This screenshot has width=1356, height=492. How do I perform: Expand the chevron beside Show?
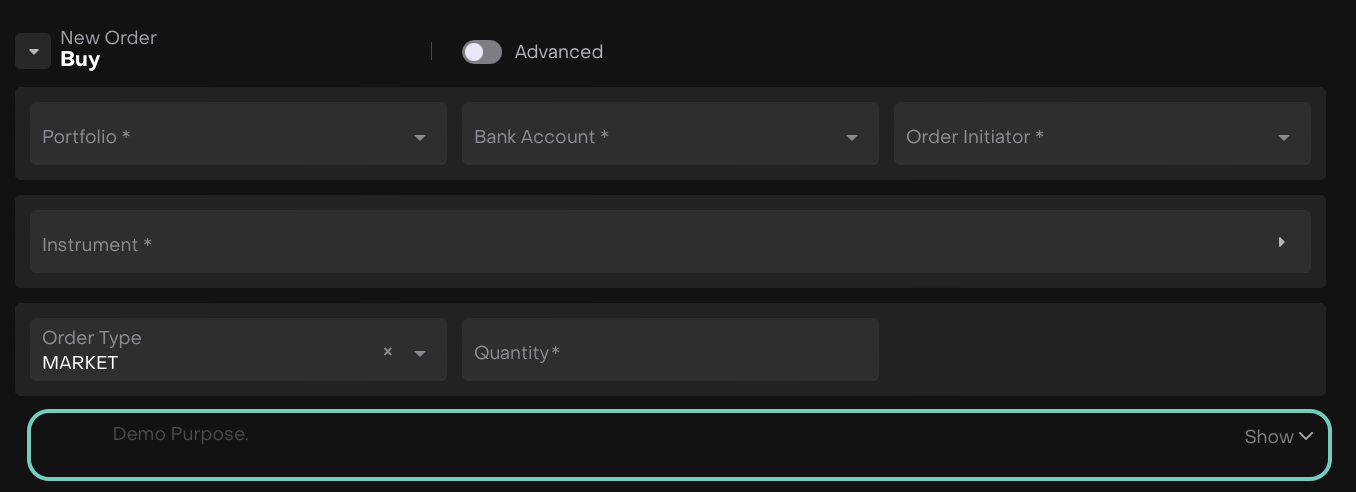1306,436
